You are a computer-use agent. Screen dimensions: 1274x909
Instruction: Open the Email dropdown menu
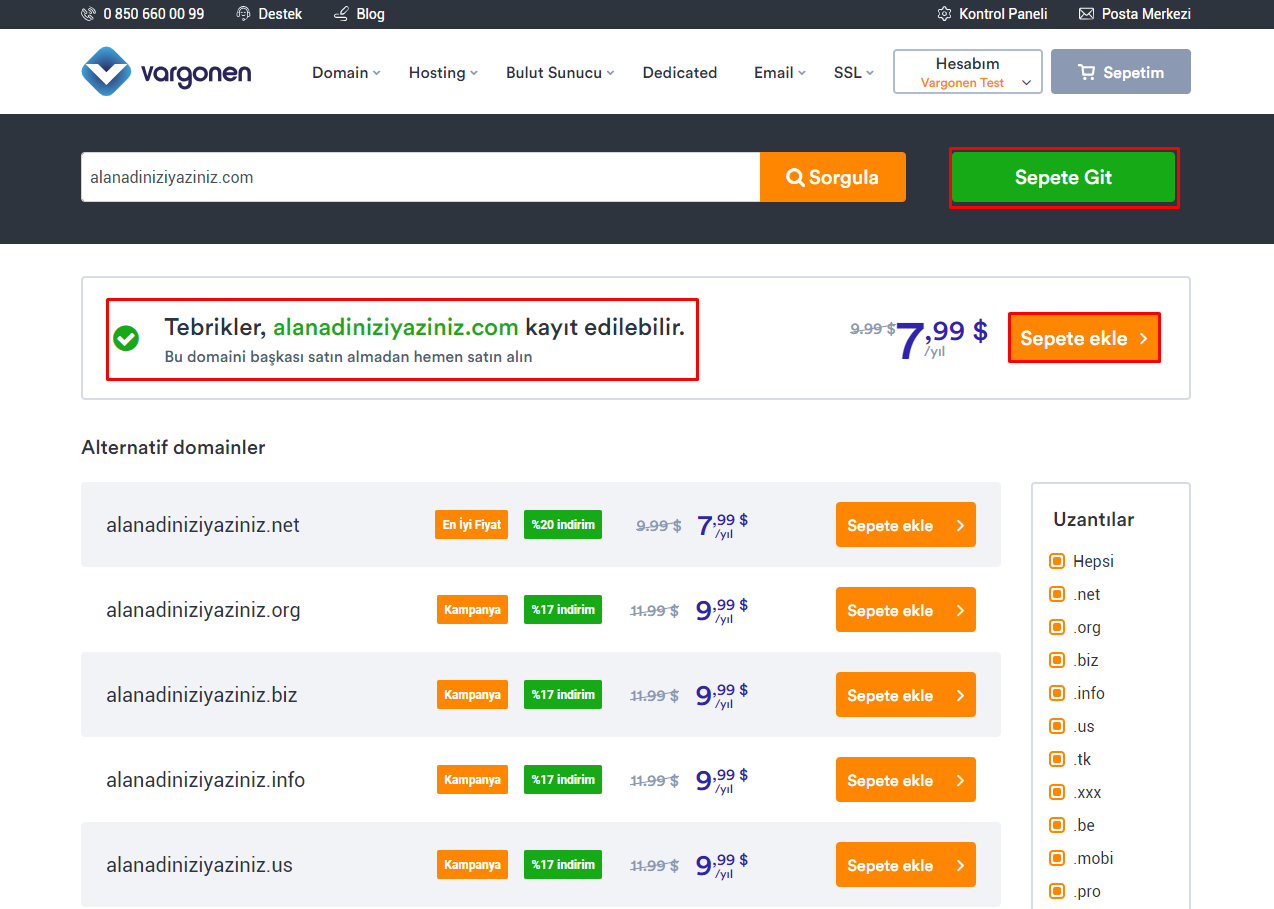[780, 72]
